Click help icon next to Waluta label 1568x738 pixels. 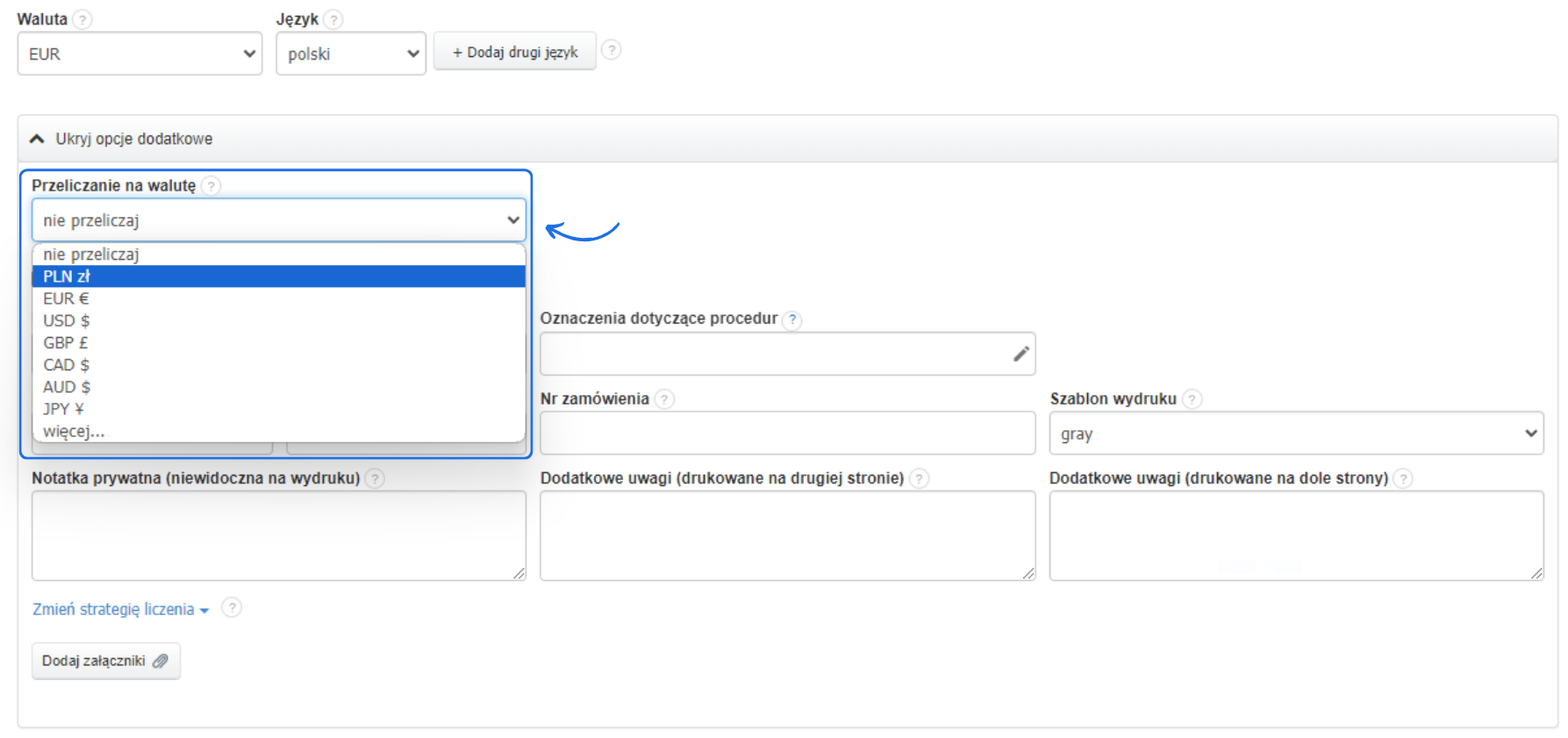pos(82,19)
